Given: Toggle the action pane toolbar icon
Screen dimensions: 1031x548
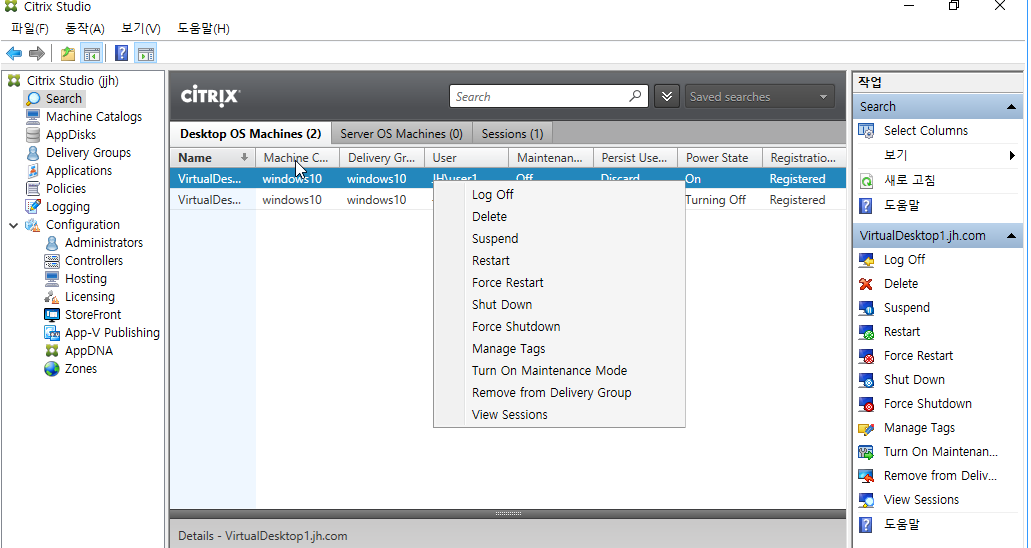Looking at the screenshot, I should (145, 53).
